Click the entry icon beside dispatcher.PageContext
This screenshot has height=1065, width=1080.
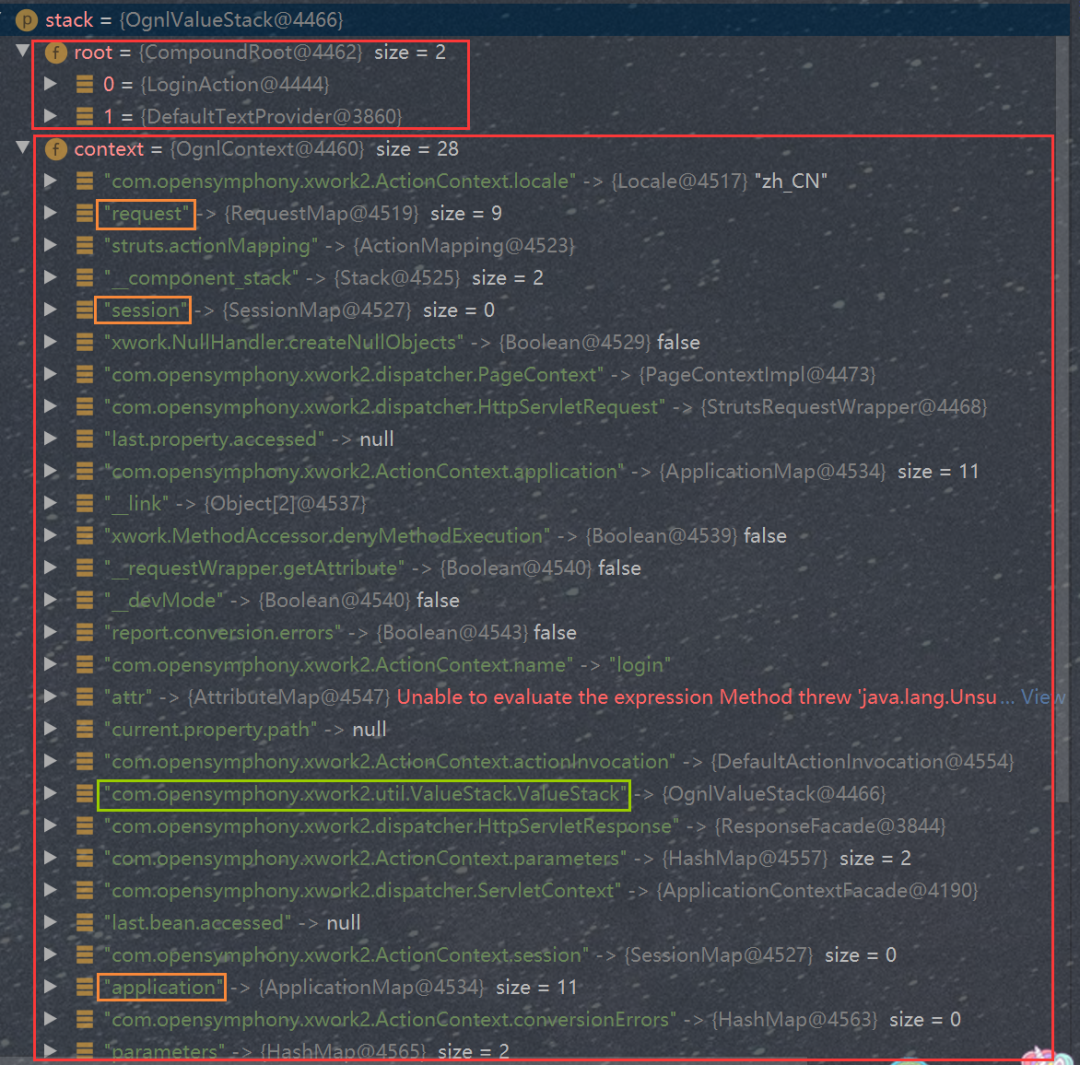click(85, 374)
